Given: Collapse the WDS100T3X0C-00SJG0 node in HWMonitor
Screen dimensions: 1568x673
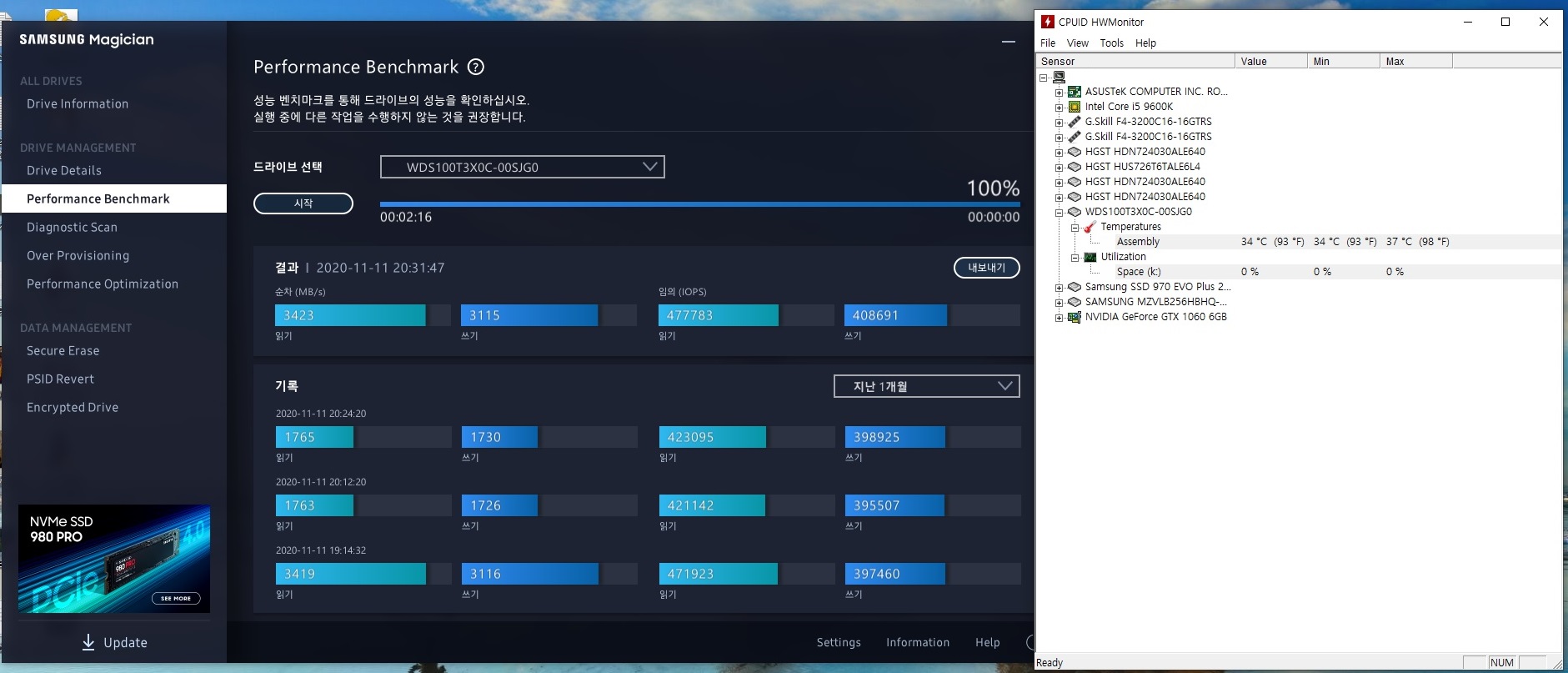Looking at the screenshot, I should (x=1059, y=212).
